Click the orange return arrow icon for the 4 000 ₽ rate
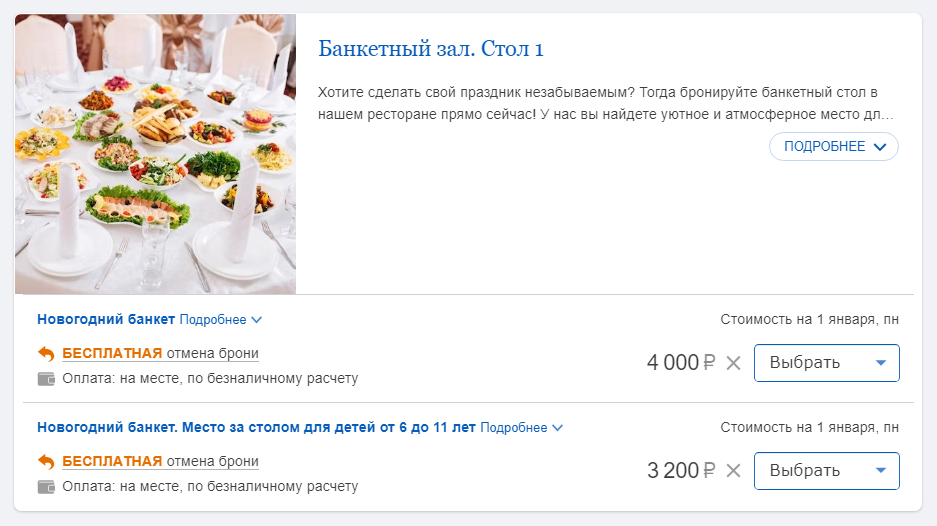937x526 pixels. [x=46, y=353]
